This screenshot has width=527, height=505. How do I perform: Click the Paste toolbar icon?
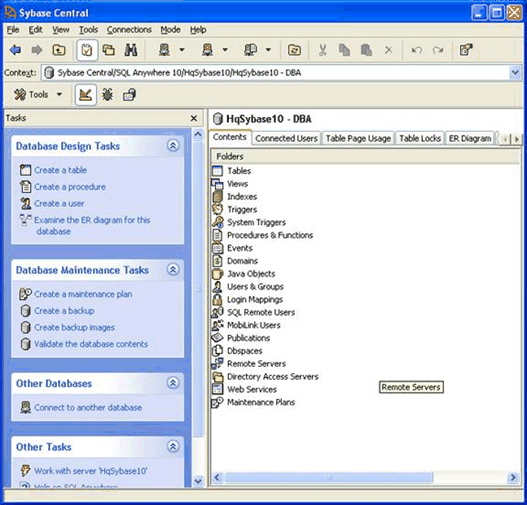(366, 50)
